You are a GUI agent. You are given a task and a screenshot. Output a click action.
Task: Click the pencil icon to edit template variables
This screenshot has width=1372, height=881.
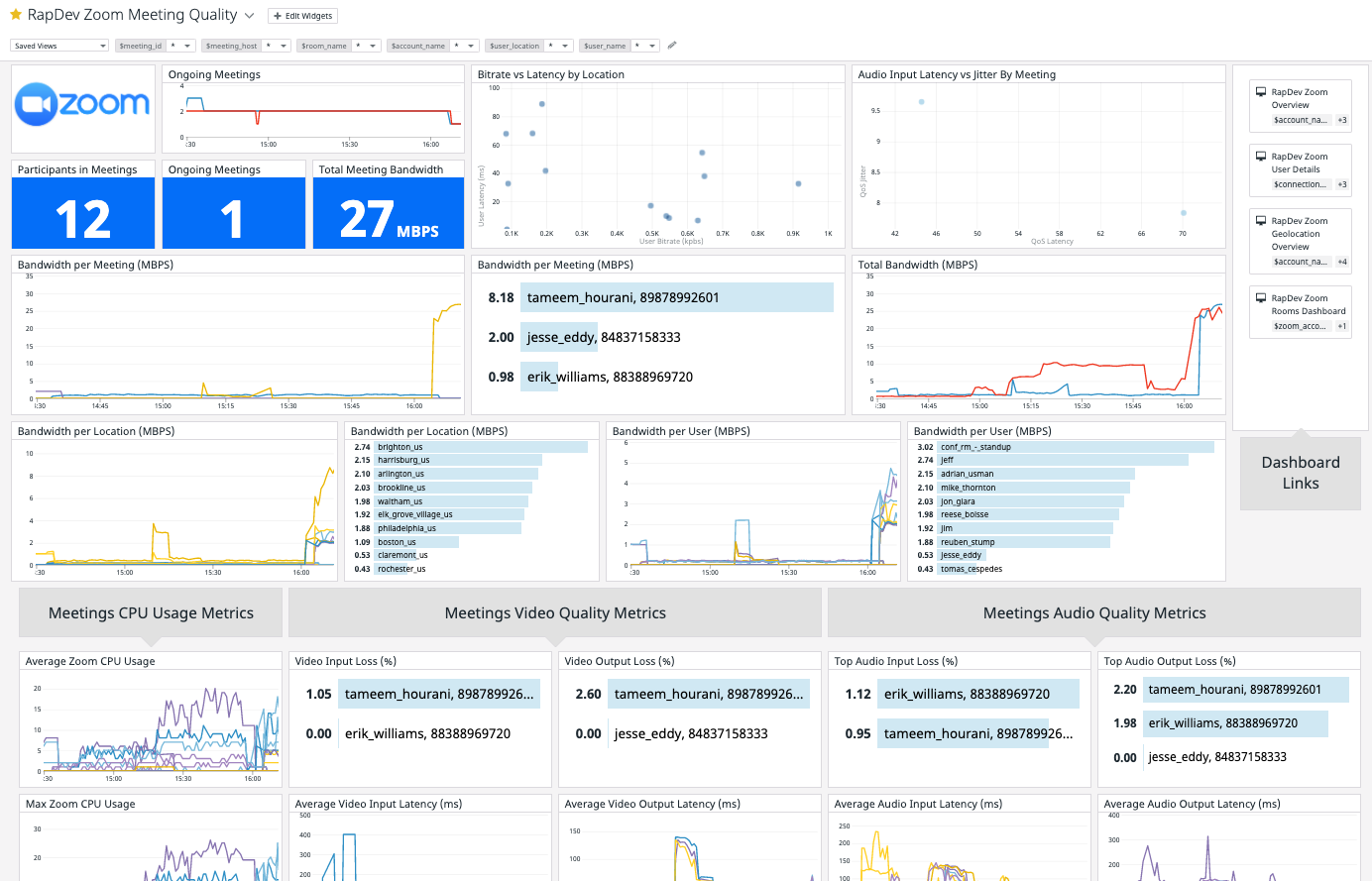coord(672,45)
